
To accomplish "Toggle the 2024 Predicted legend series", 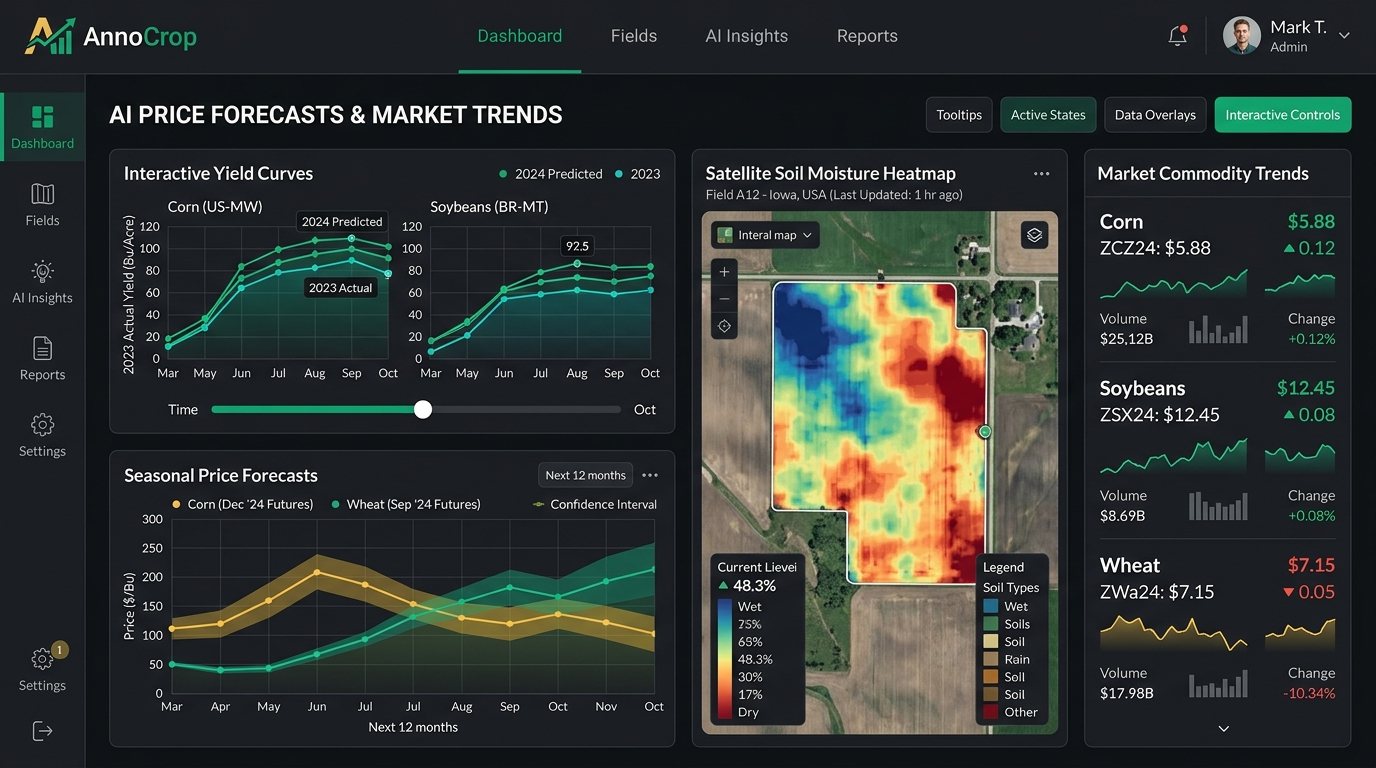I will click(x=550, y=174).
